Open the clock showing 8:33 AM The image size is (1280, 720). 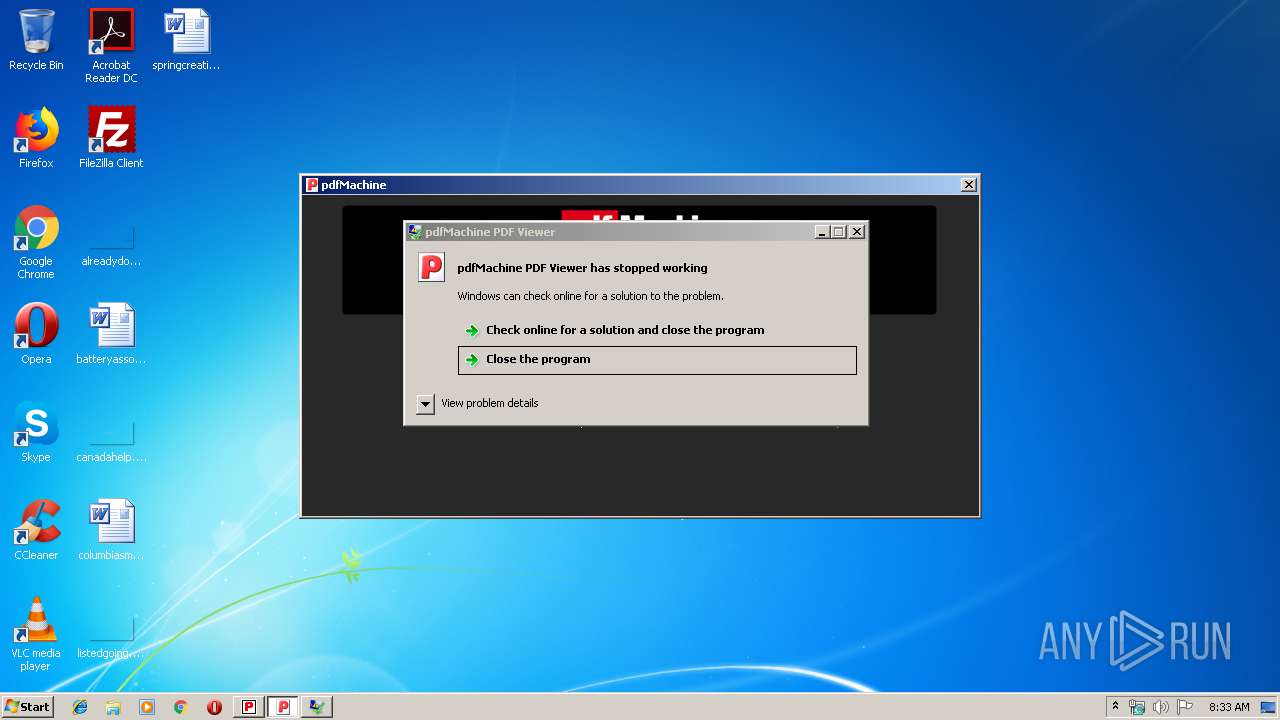pos(1229,707)
